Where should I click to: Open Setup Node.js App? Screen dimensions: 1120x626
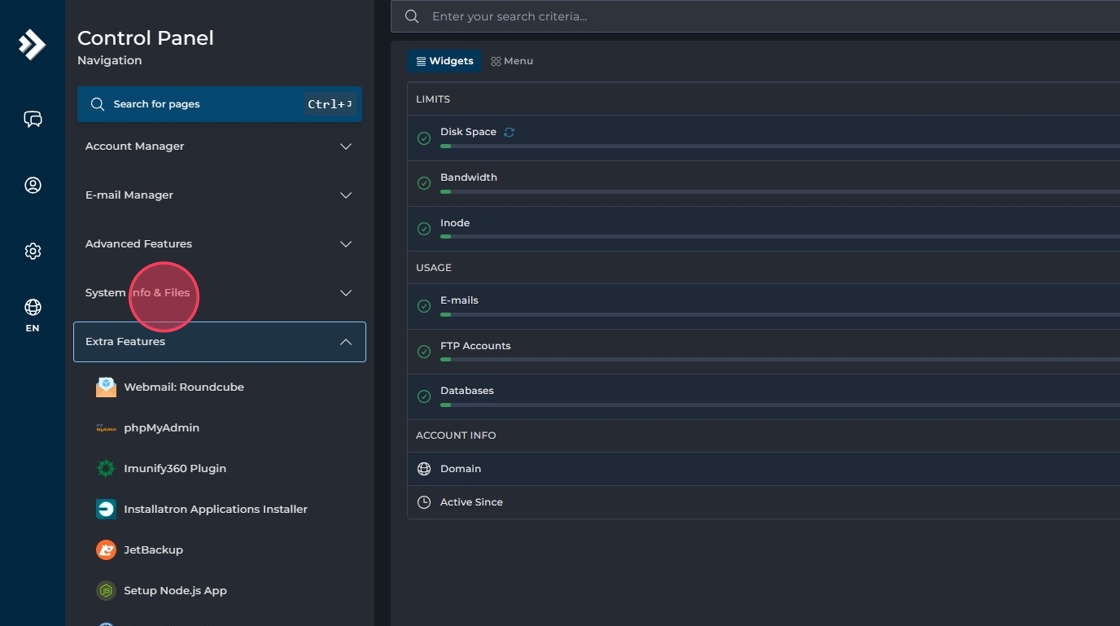175,591
